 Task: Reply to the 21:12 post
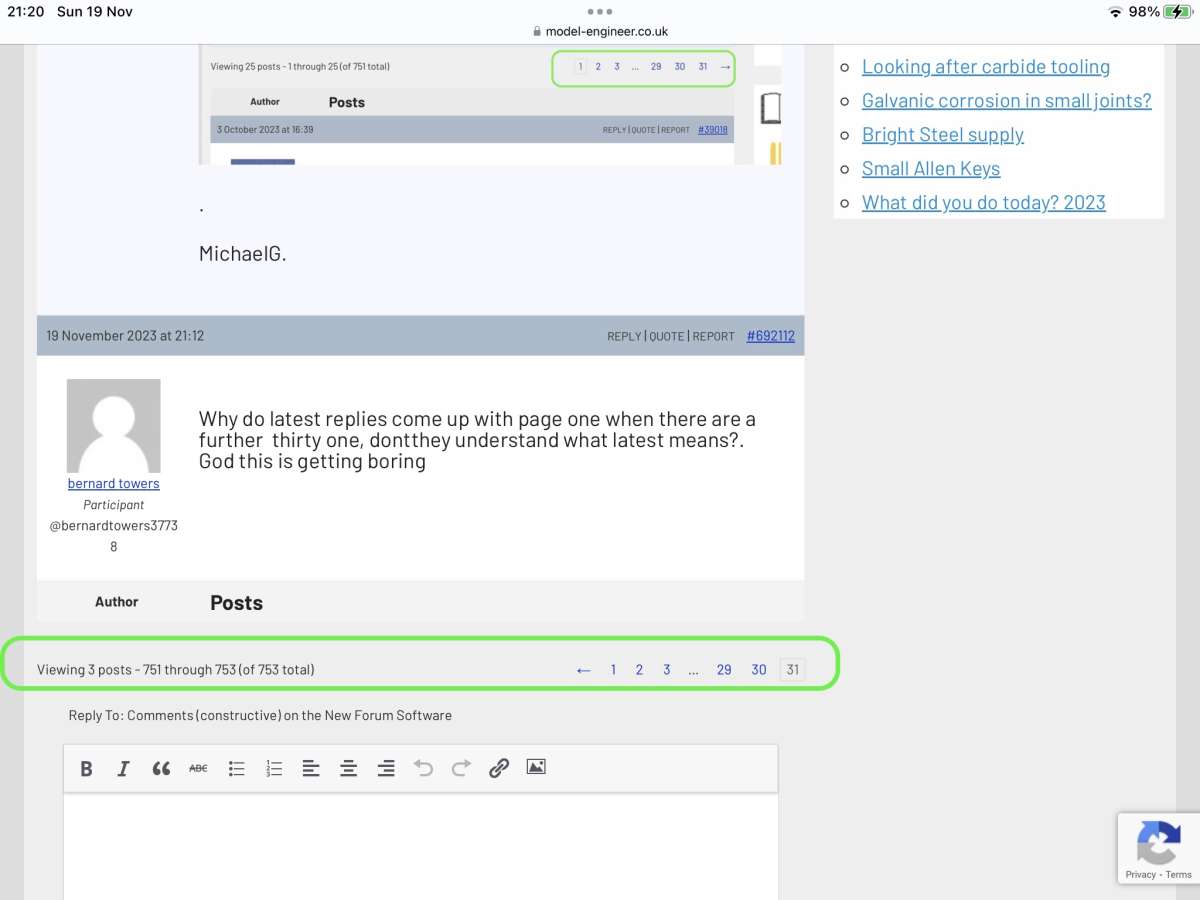[624, 336]
